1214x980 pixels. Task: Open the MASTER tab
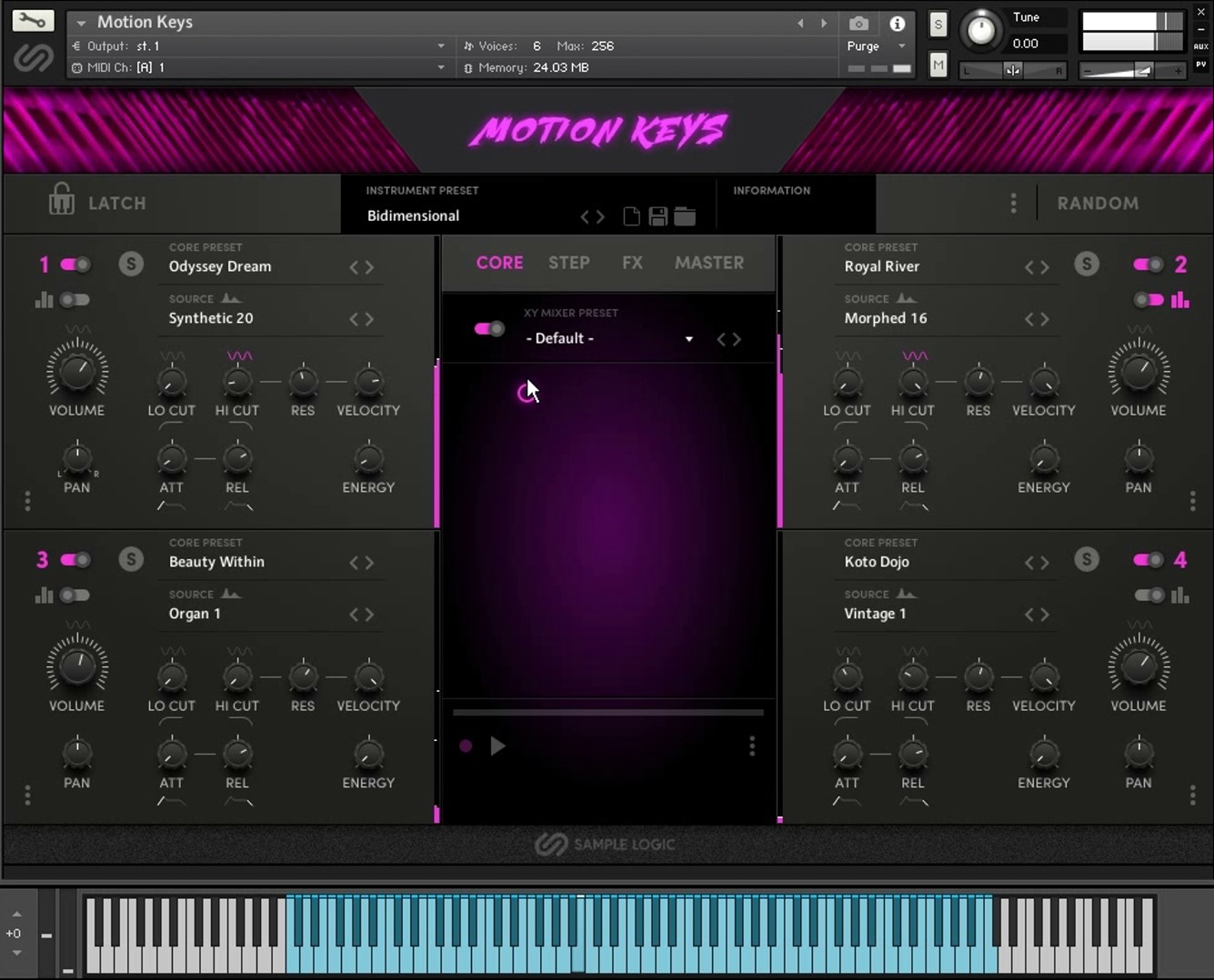tap(709, 263)
